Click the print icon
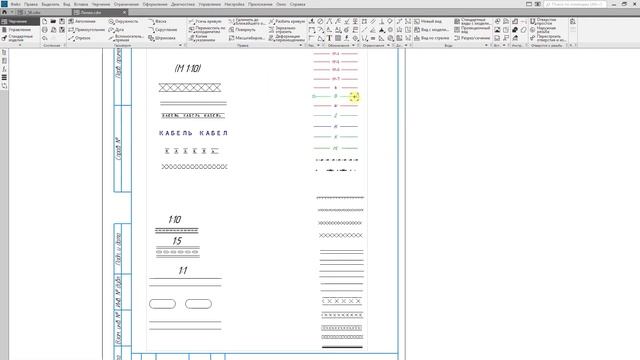The height and width of the screenshot is (360, 640). (44, 30)
